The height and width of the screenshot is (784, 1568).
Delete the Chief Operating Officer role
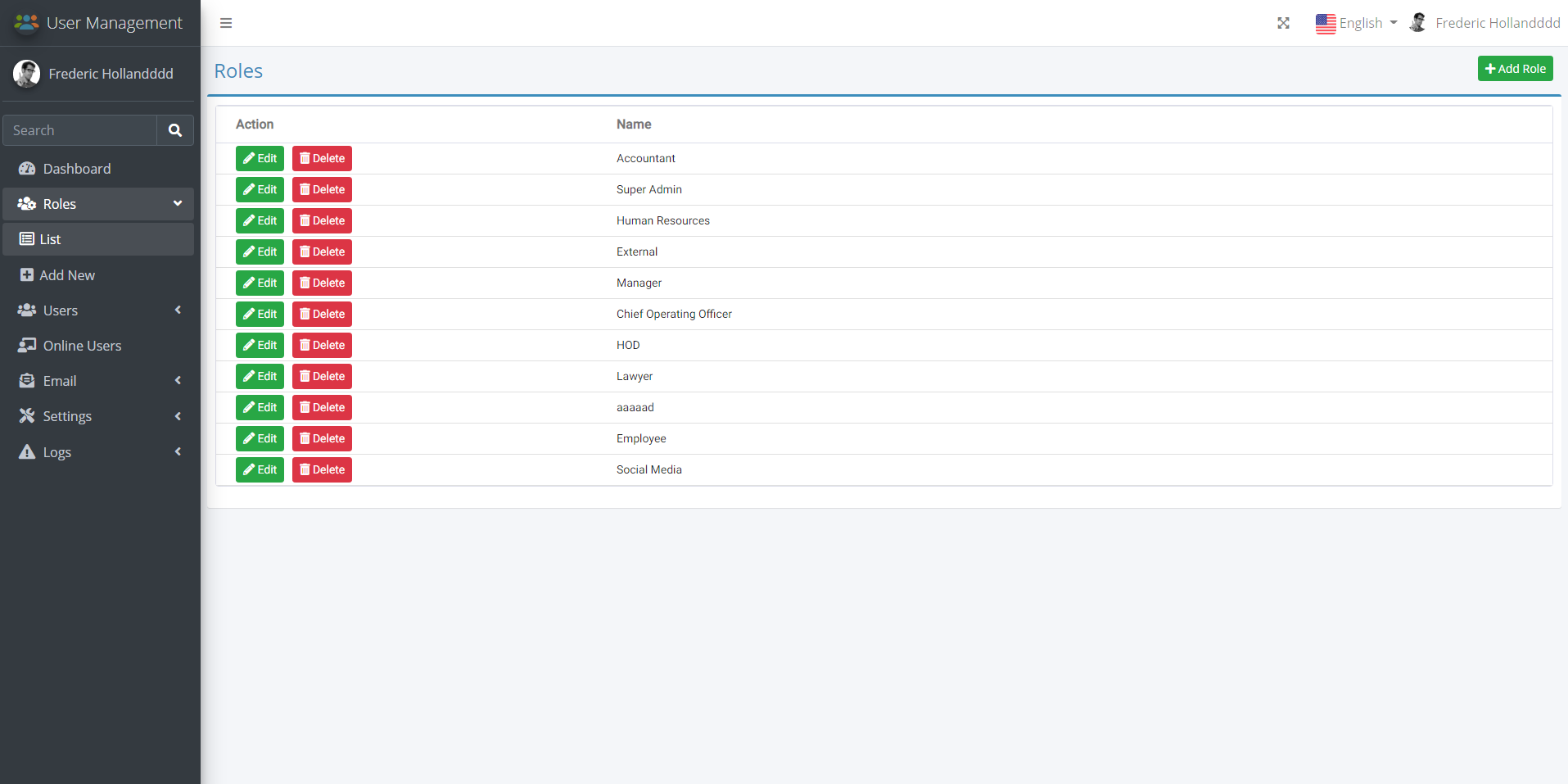pyautogui.click(x=322, y=314)
